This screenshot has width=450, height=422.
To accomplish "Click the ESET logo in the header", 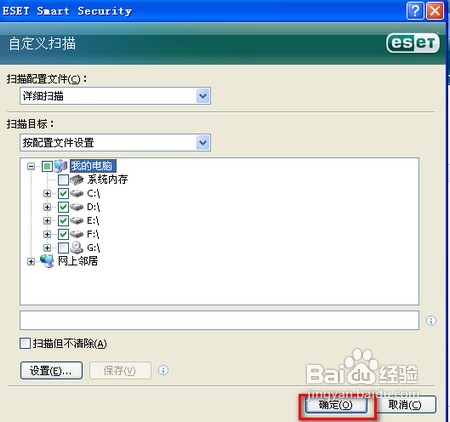I will [x=413, y=43].
